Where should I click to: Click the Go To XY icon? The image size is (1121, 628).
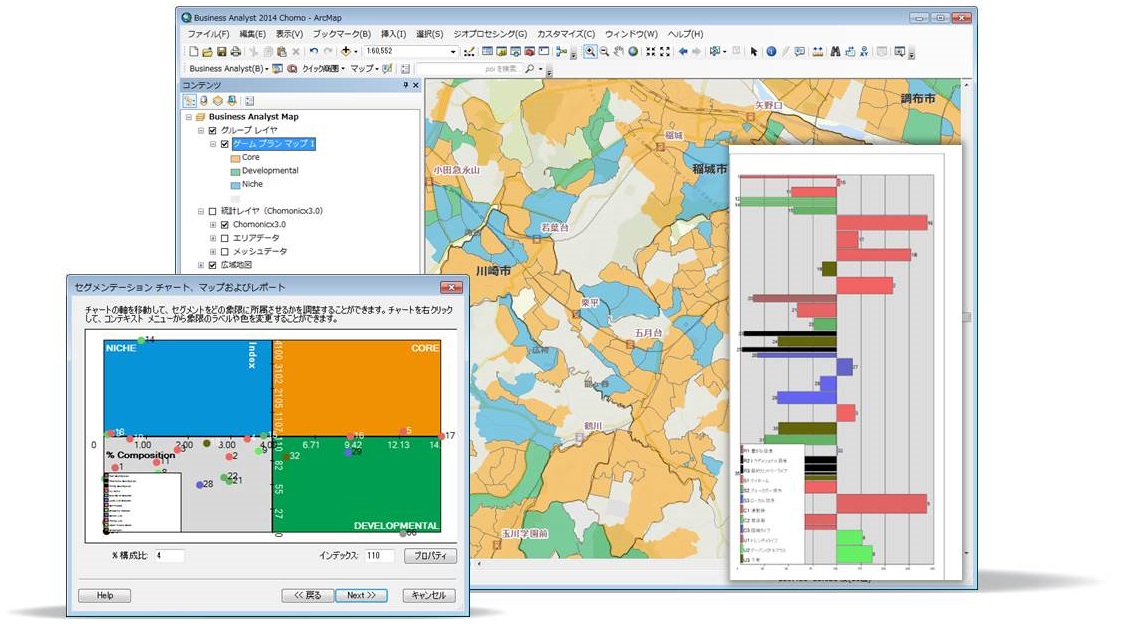(864, 51)
